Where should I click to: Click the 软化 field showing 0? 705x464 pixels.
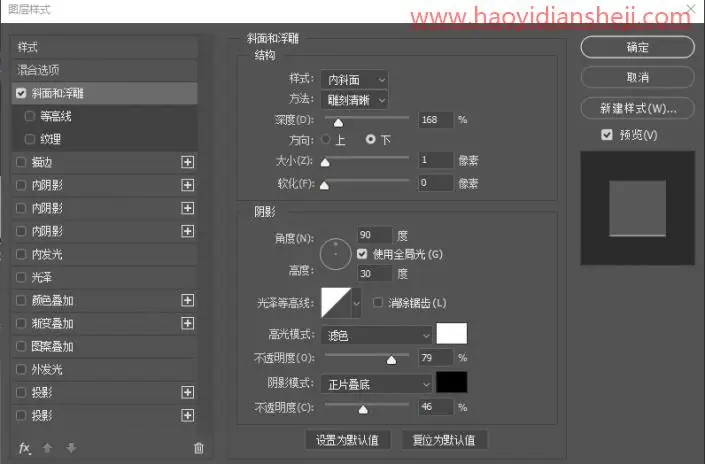[x=436, y=183]
